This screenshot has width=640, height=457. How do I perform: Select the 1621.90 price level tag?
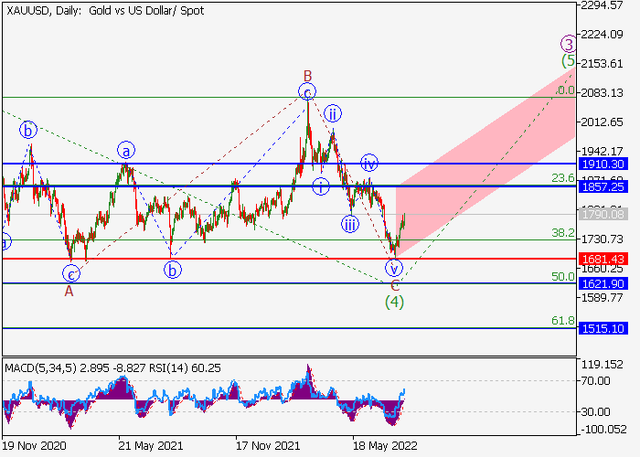tap(601, 283)
